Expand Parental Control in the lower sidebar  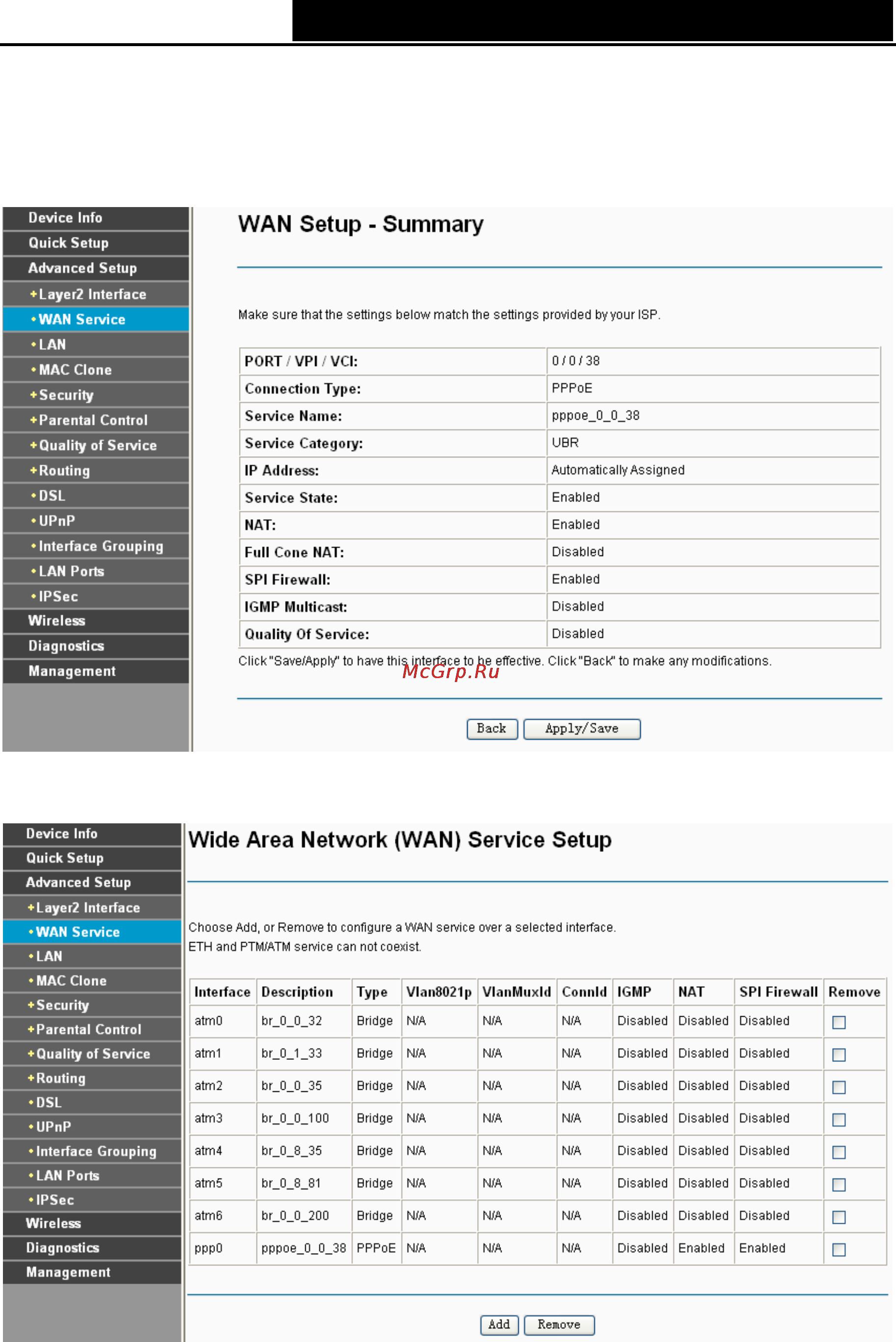(x=92, y=1029)
